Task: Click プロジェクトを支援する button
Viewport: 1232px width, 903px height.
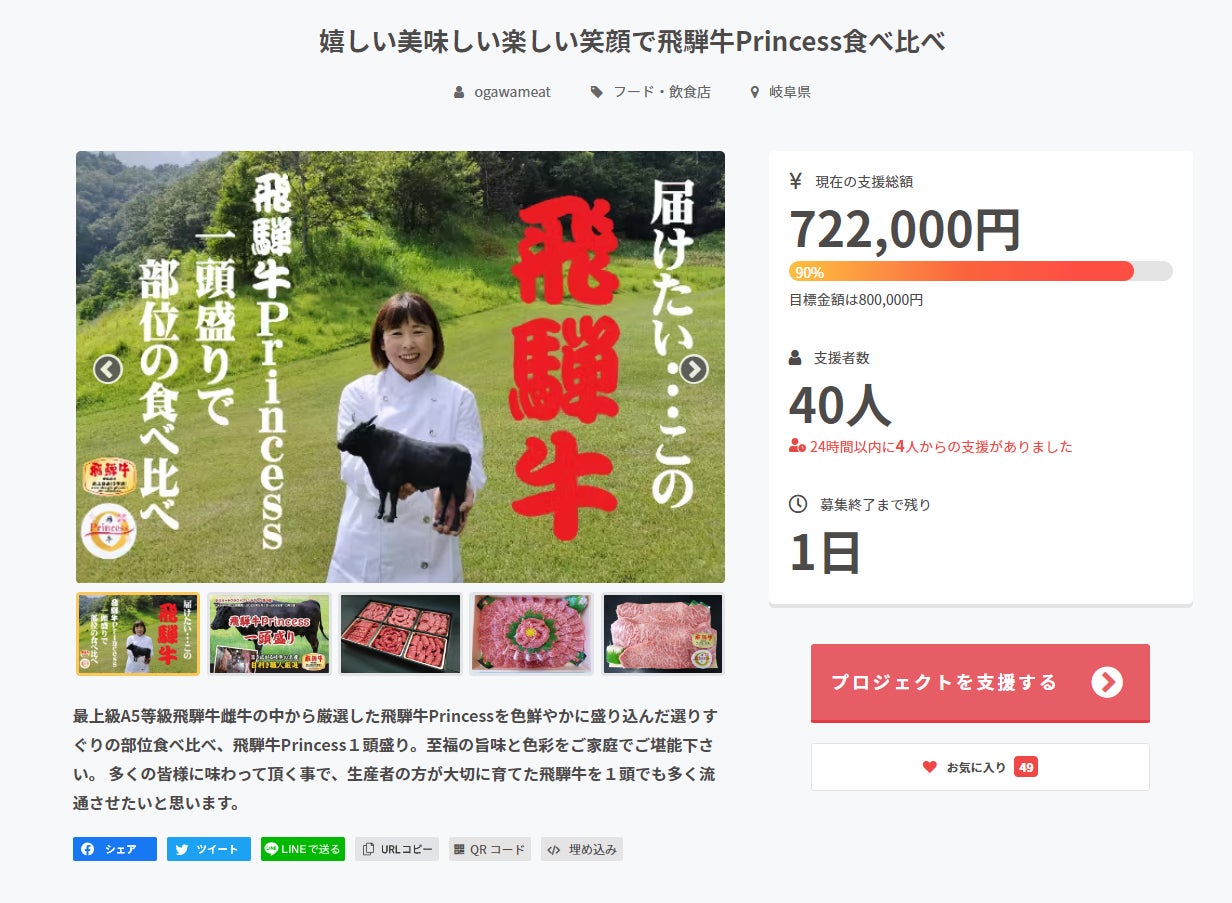Action: (980, 683)
